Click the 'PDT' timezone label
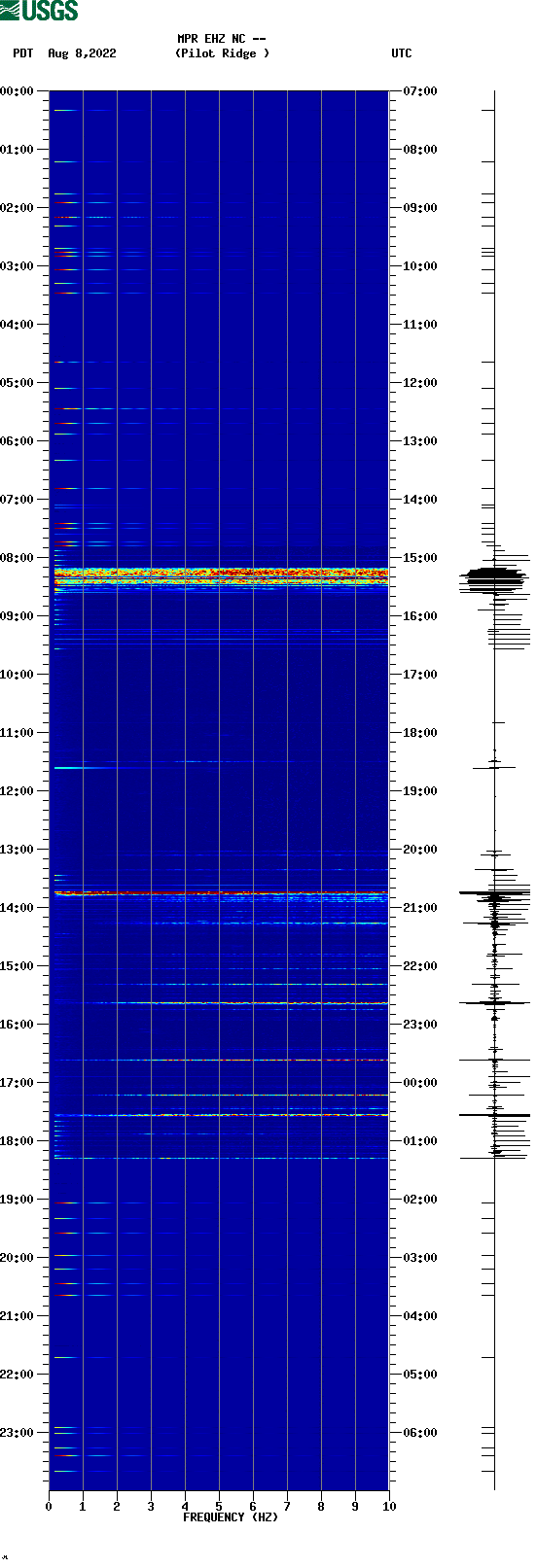This screenshot has width=537, height=1568. (22, 53)
